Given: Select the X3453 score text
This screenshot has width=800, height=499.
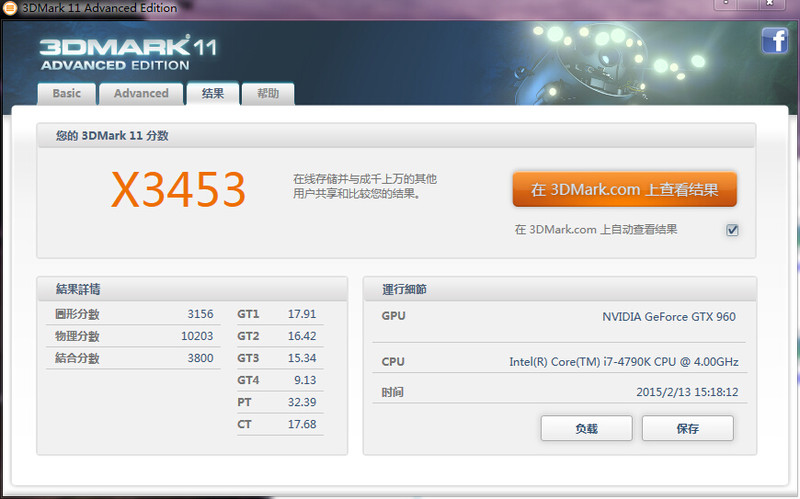Looking at the screenshot, I should point(179,189).
